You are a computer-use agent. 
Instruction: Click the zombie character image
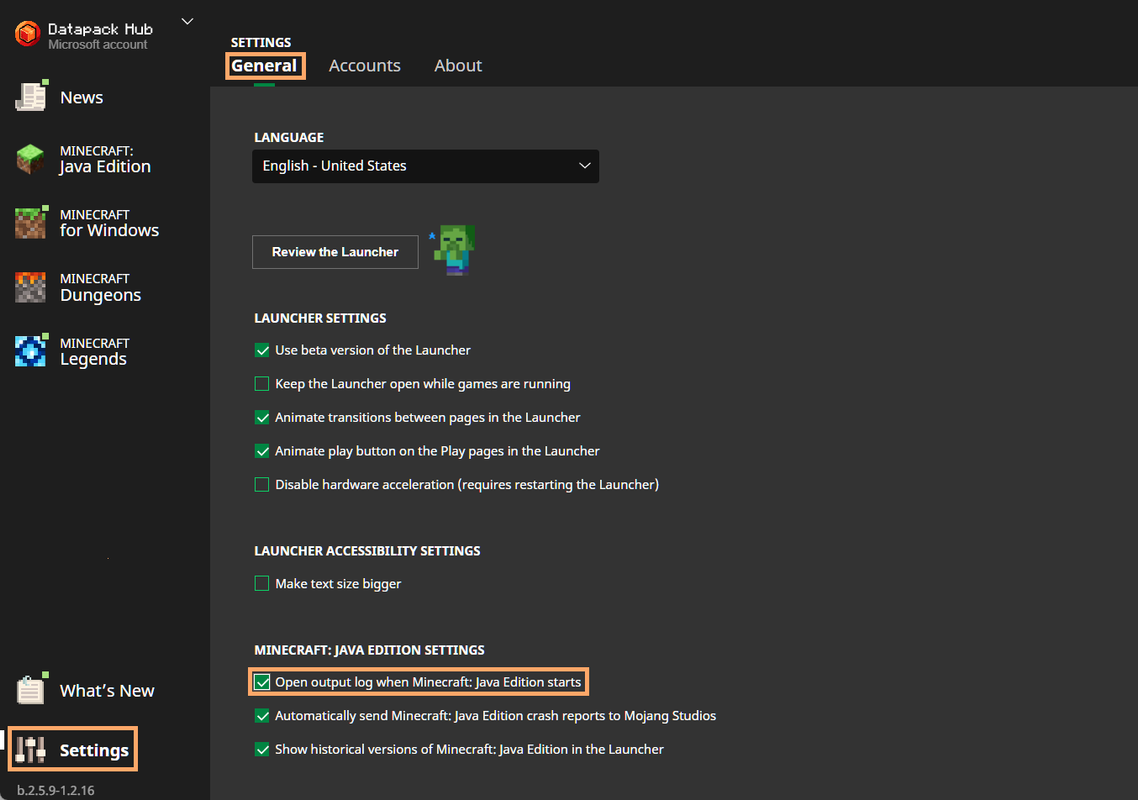(x=454, y=250)
